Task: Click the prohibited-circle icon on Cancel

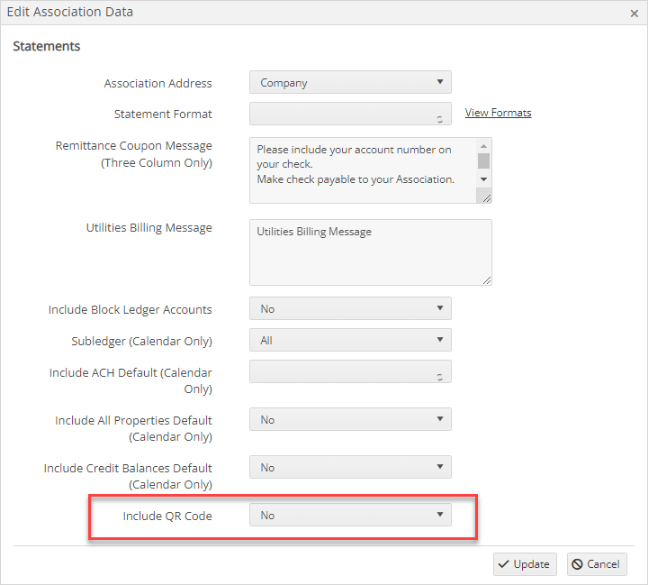Action: coord(577,564)
